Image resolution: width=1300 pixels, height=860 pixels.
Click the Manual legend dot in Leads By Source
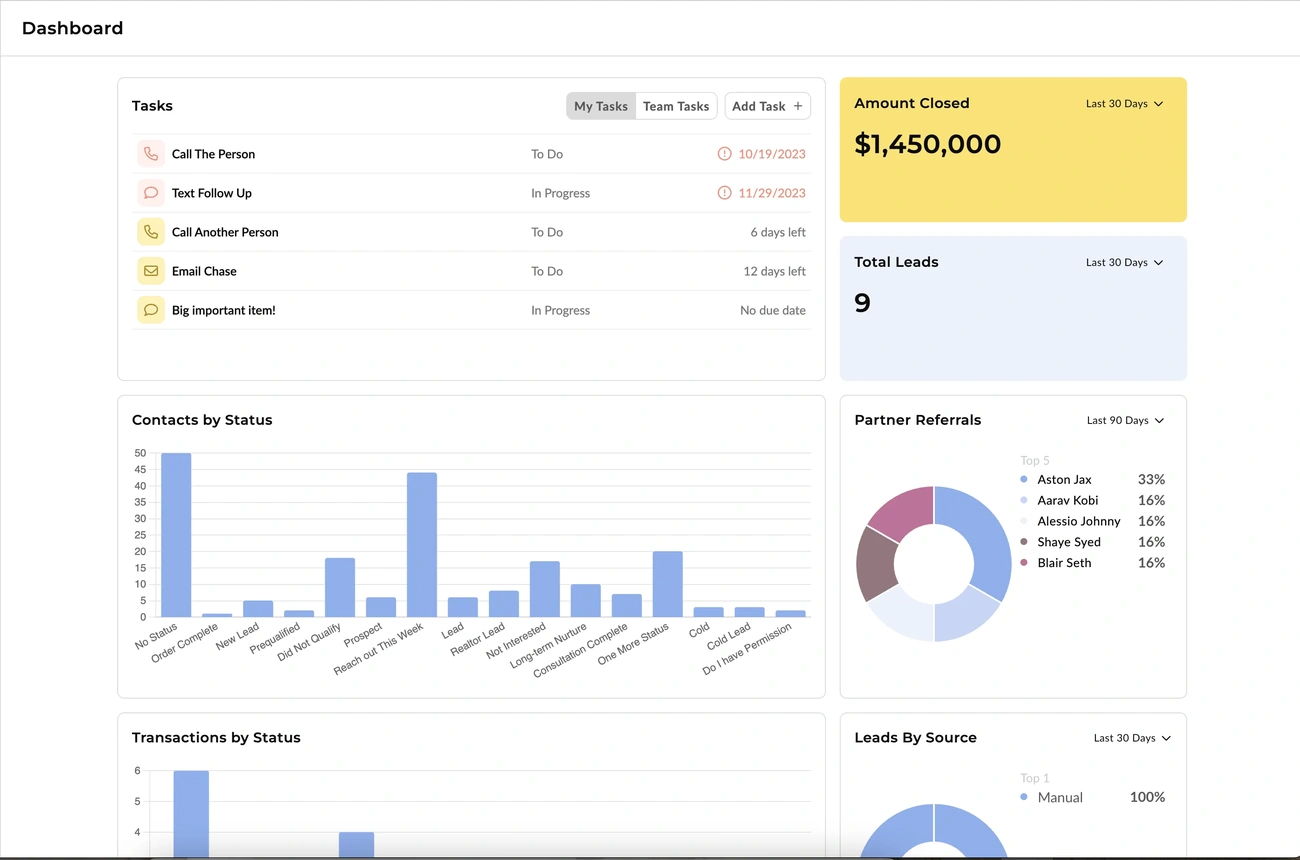pyautogui.click(x=1024, y=798)
